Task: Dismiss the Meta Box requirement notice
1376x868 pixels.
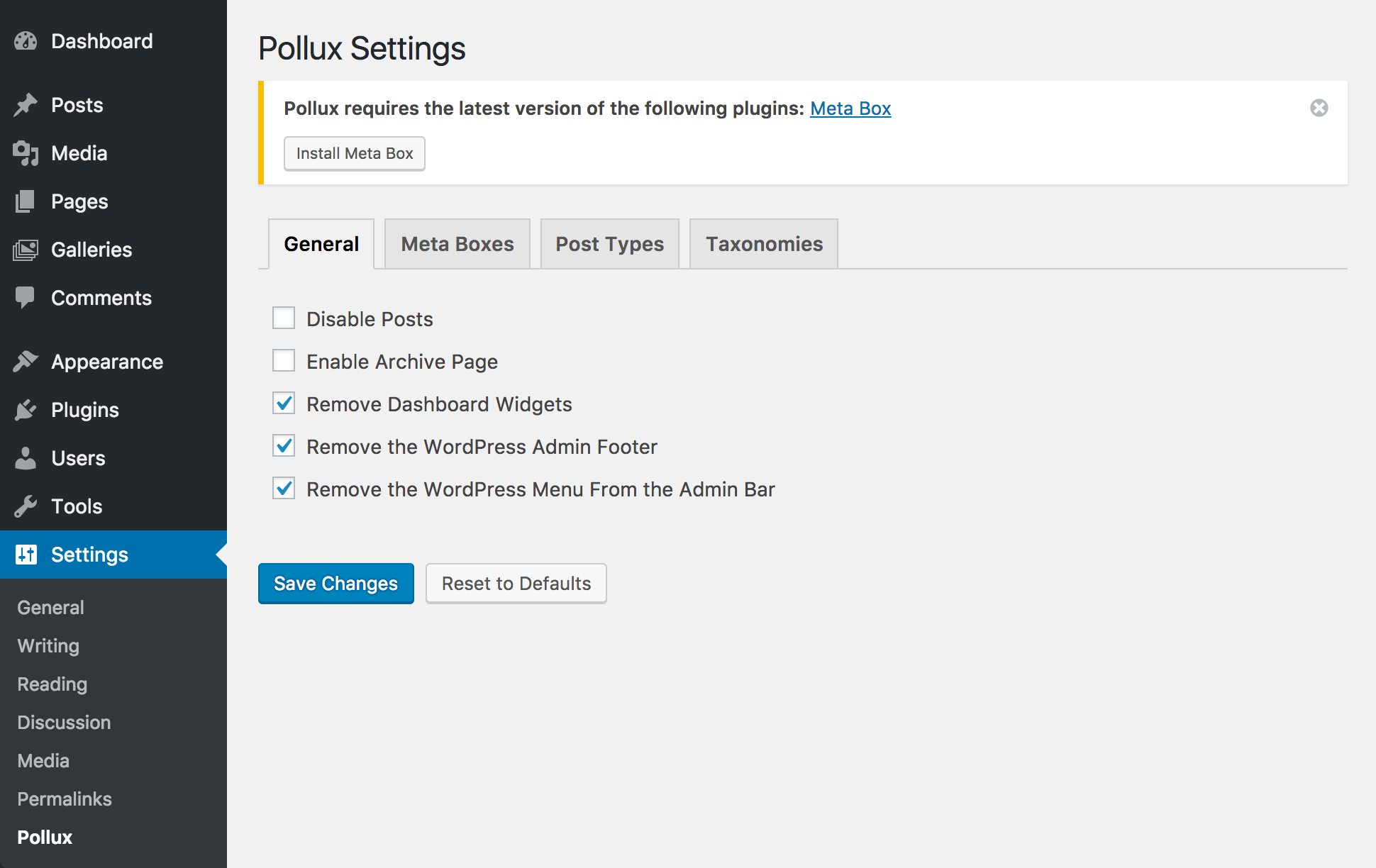Action: tap(1319, 108)
